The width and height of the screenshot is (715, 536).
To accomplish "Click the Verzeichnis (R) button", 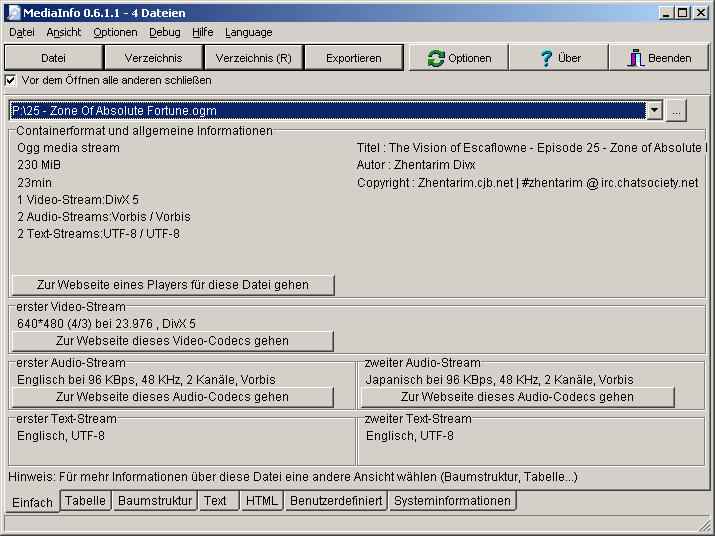I will click(x=253, y=58).
